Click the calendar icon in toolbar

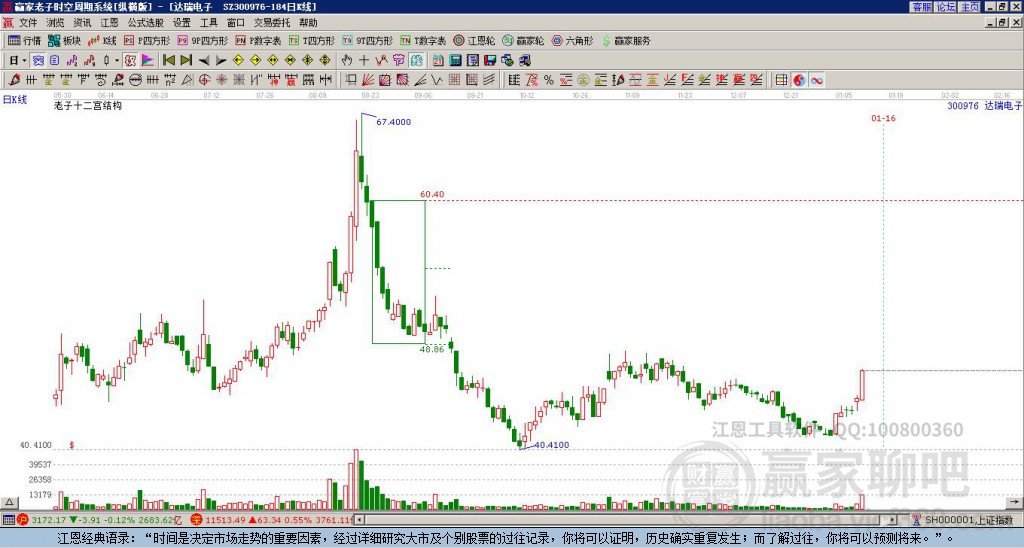pyautogui.click(x=438, y=60)
